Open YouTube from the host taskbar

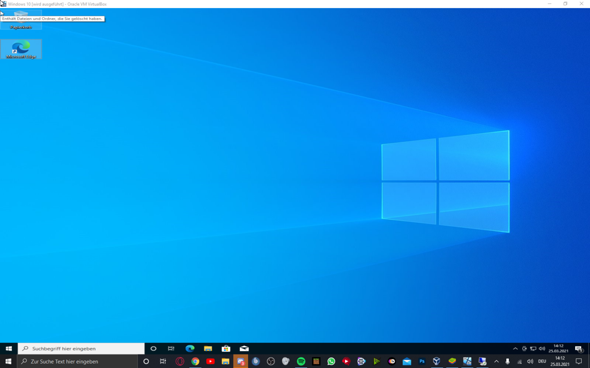tap(210, 361)
